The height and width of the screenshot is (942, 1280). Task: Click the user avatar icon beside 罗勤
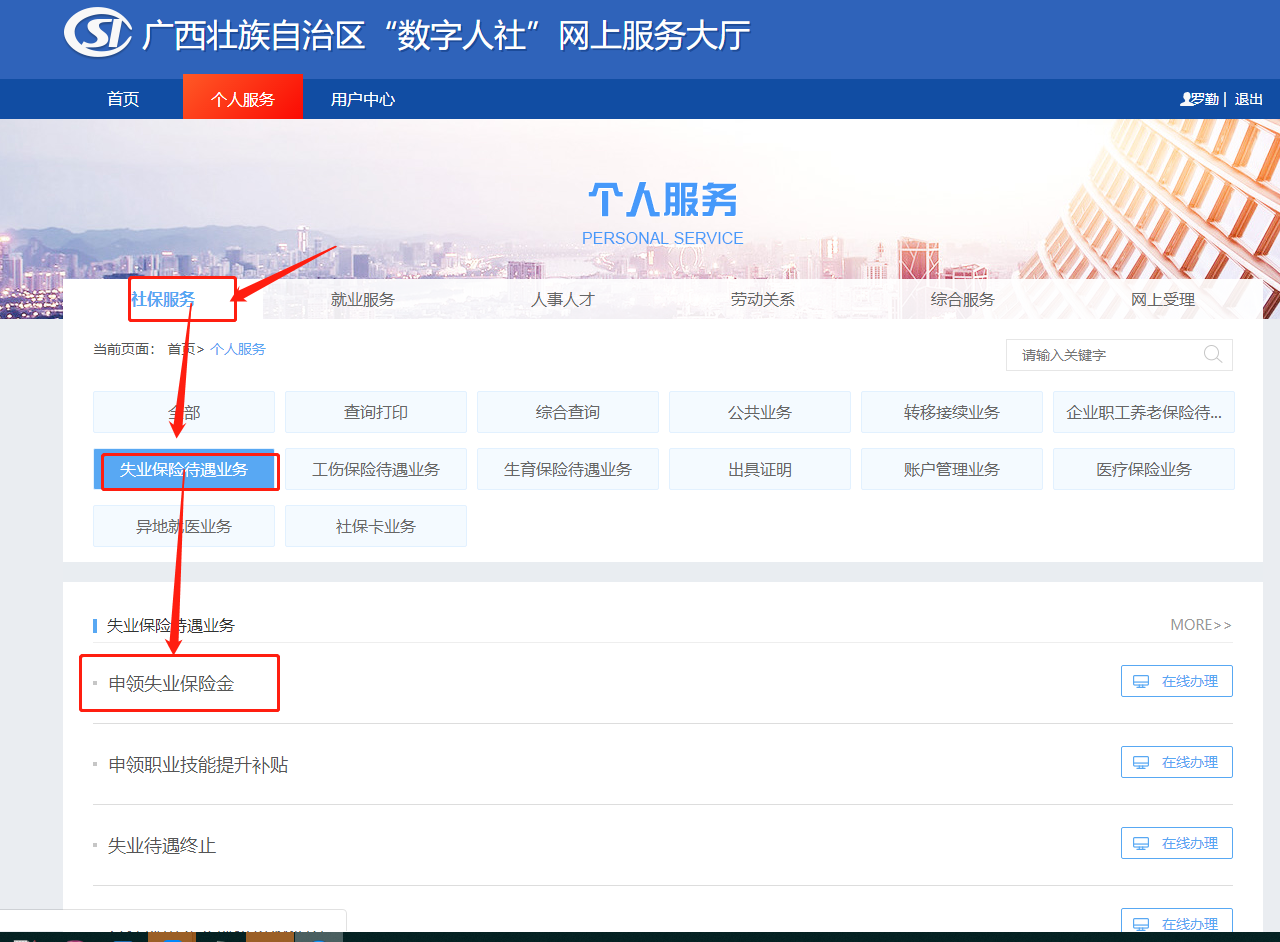pyautogui.click(x=1186, y=99)
